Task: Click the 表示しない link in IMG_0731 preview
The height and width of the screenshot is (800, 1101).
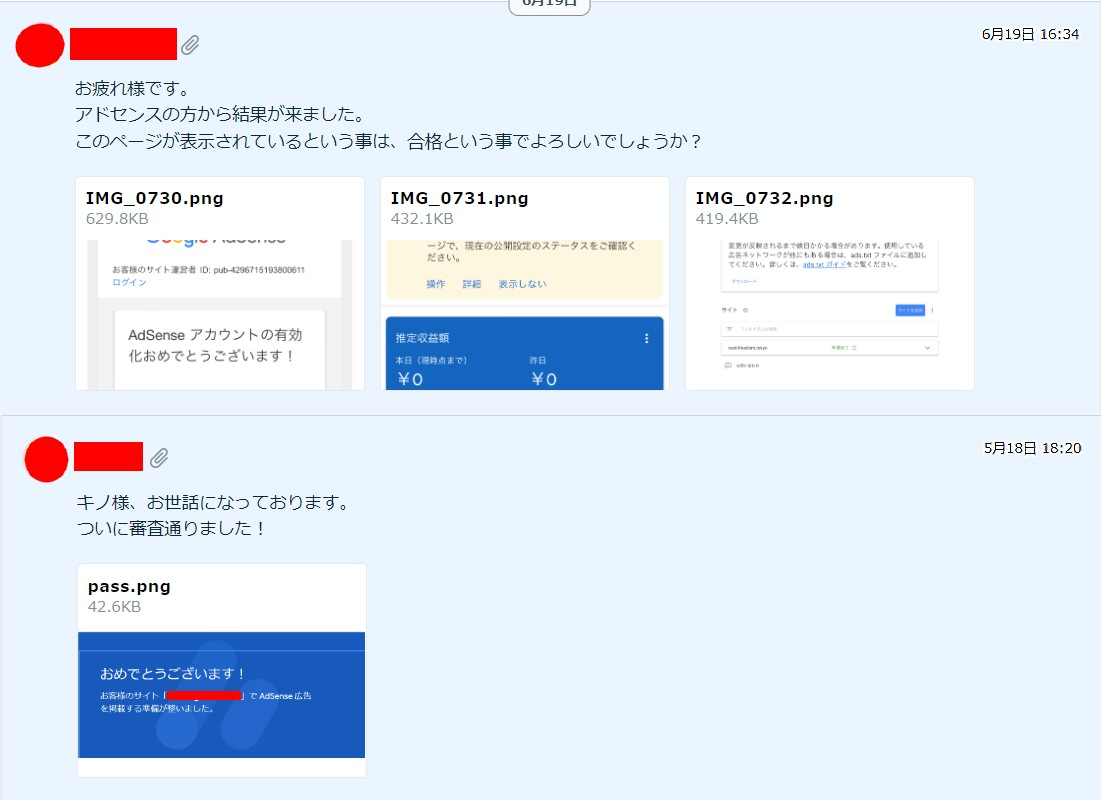Action: coord(522,284)
